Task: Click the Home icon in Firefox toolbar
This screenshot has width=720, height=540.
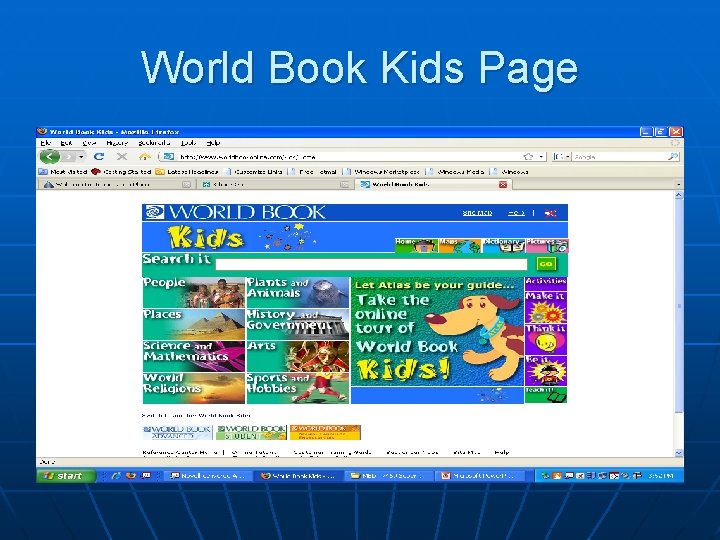Action: (x=145, y=157)
